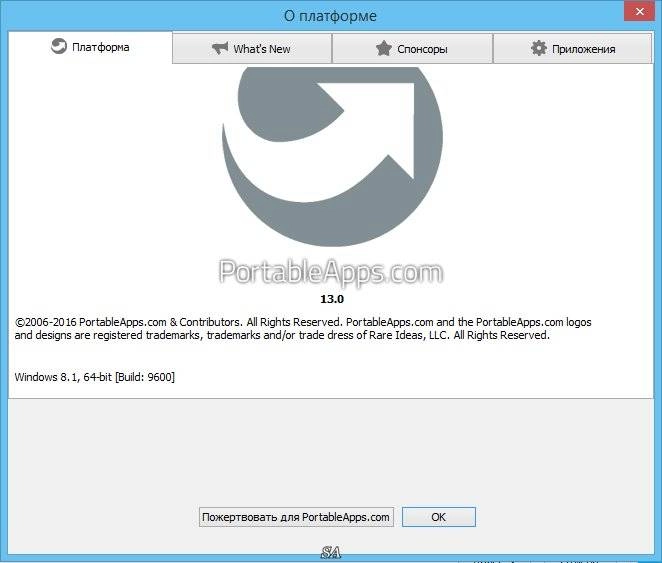Open the Приложения tab

[572, 49]
